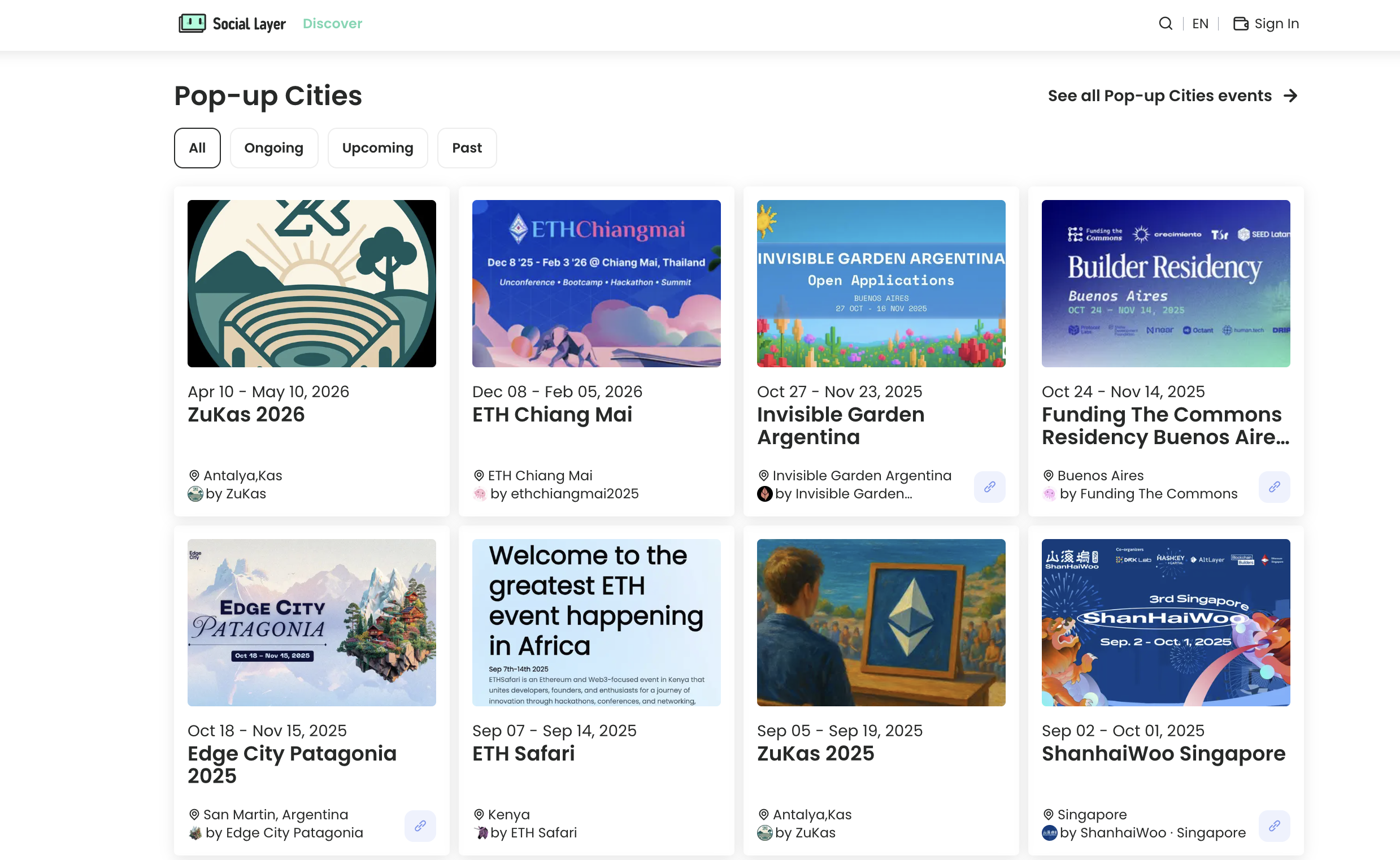
Task: Select the All filter
Action: click(x=197, y=148)
